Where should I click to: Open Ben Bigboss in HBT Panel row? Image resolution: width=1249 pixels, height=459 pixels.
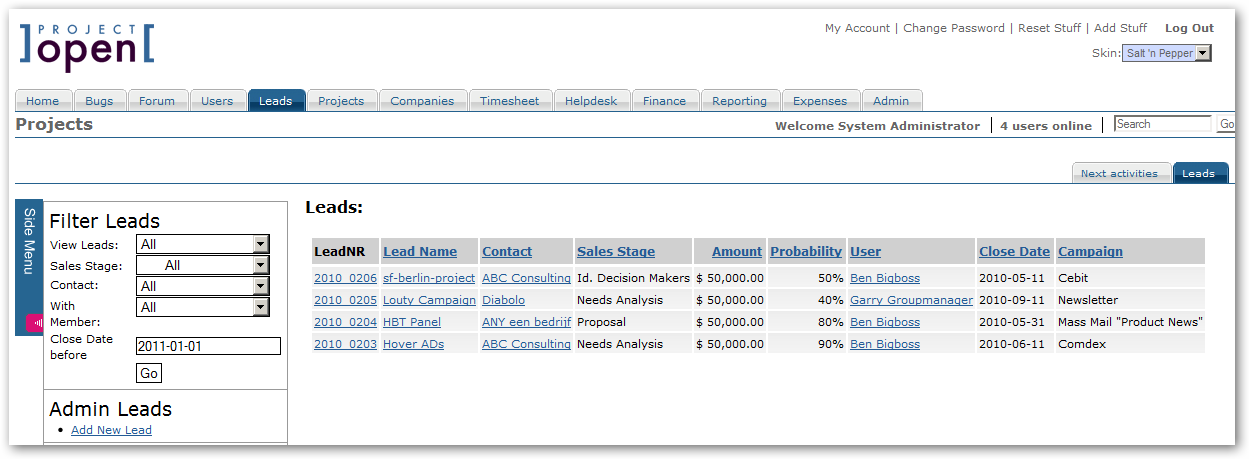click(x=885, y=322)
